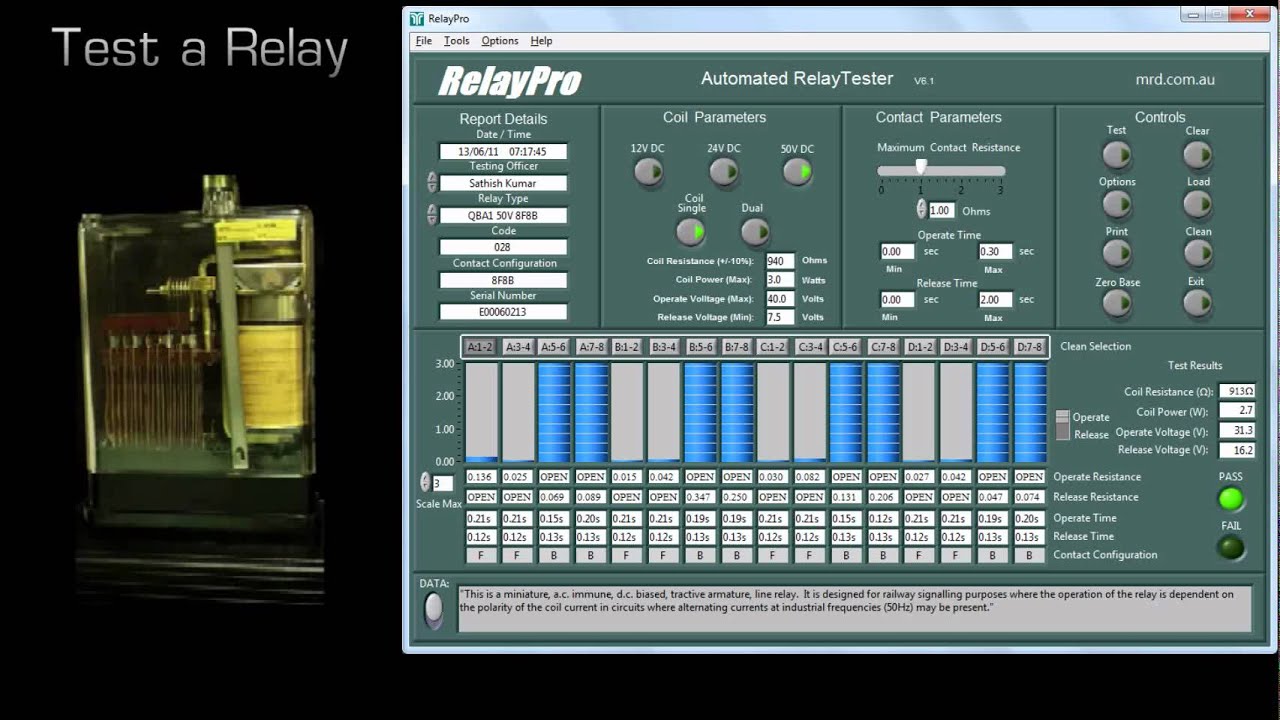
Task: Step the contact resistance Ohms value
Action: click(921, 210)
